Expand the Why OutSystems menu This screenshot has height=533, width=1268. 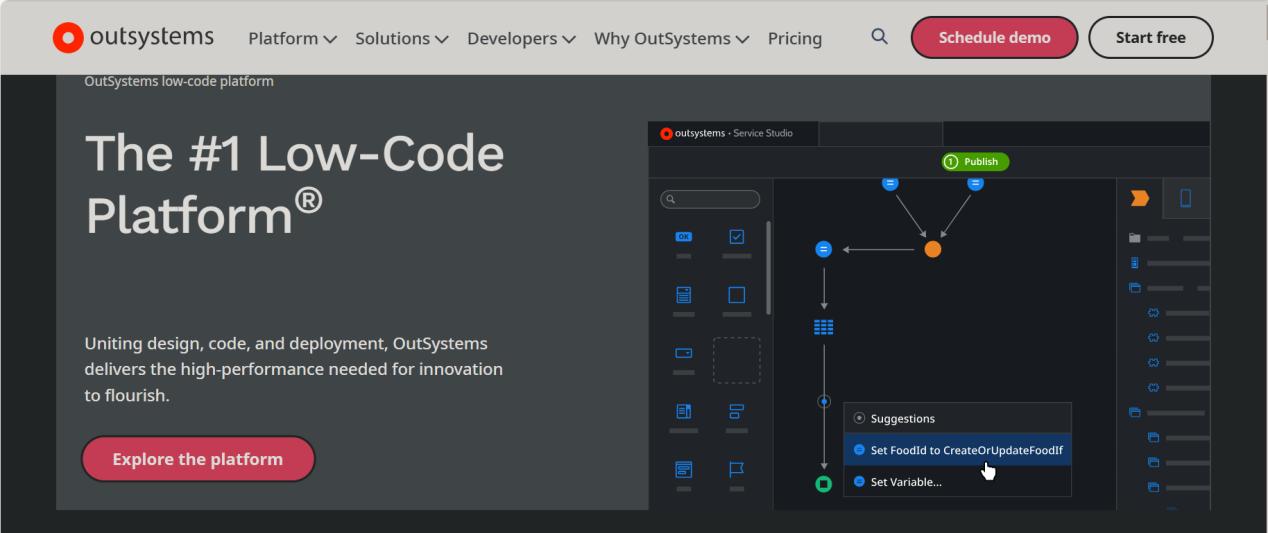pos(671,38)
